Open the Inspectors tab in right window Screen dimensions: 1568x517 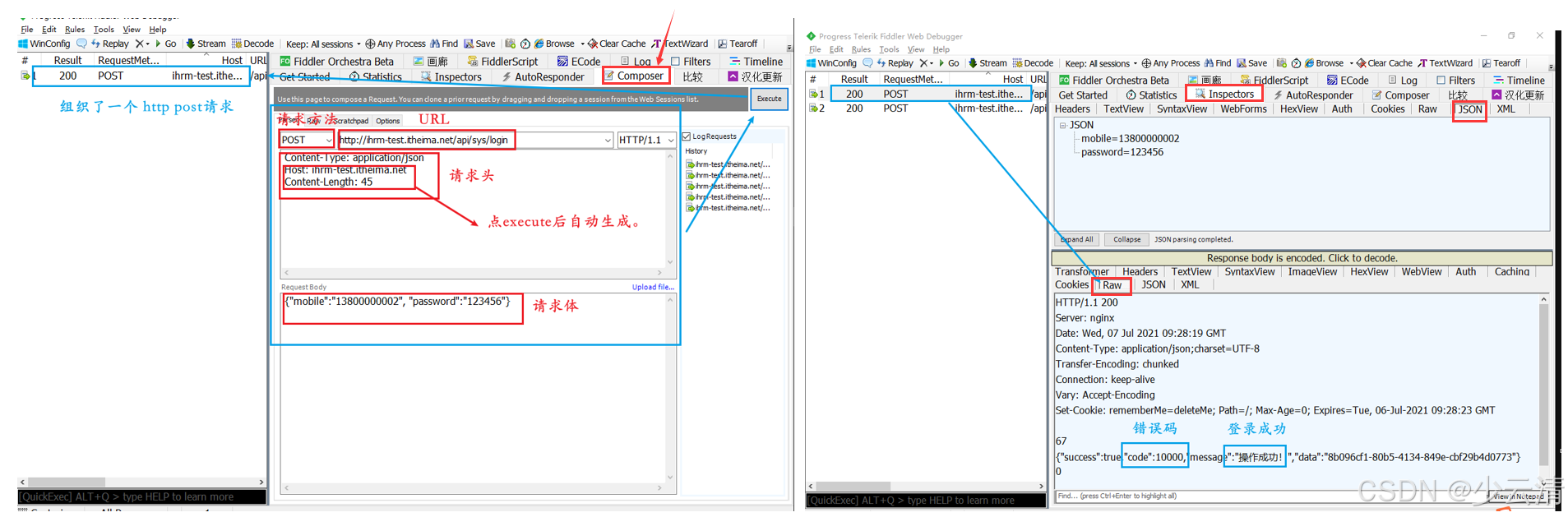pos(1224,95)
